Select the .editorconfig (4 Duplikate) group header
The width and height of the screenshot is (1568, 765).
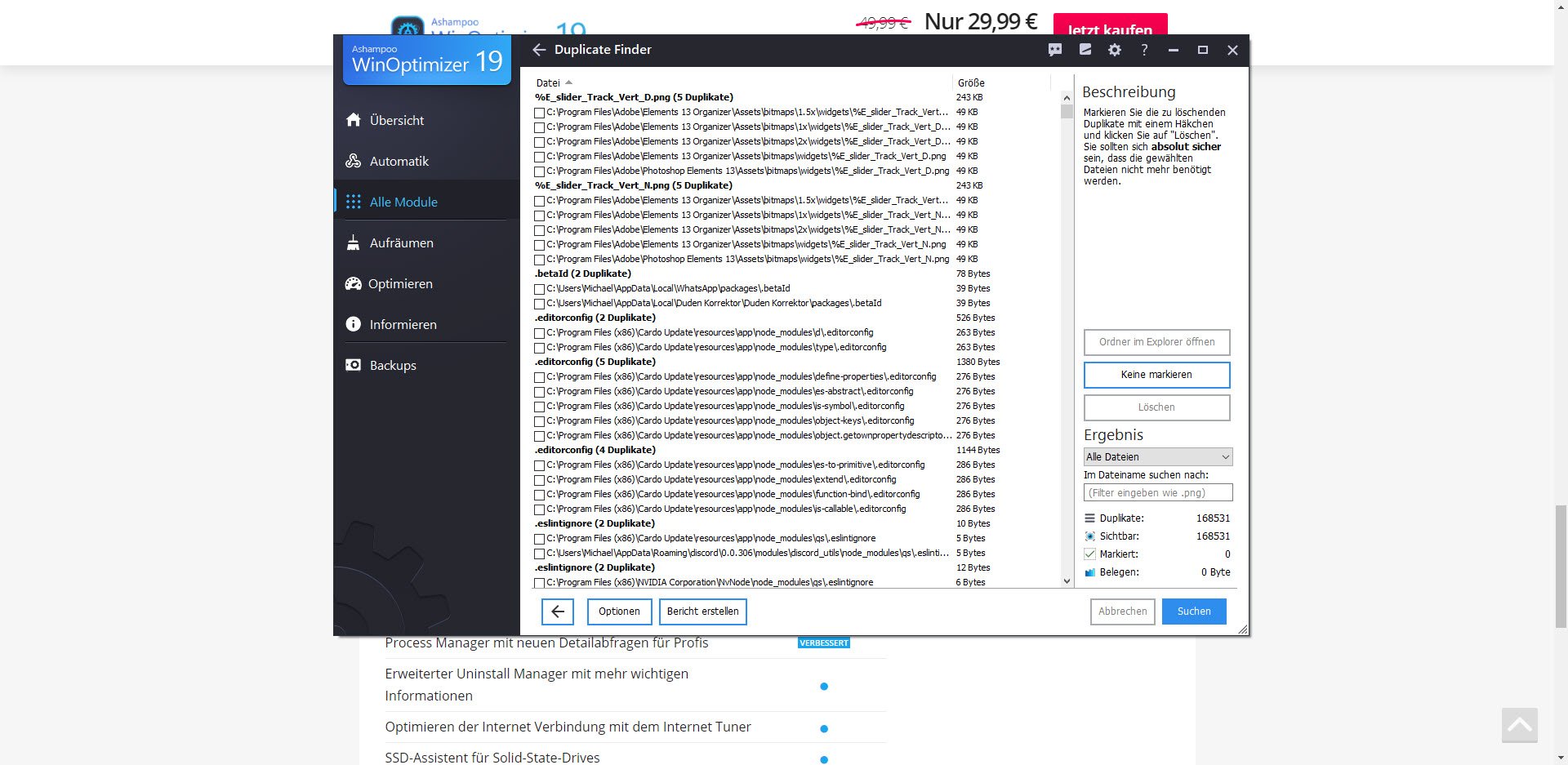(595, 450)
